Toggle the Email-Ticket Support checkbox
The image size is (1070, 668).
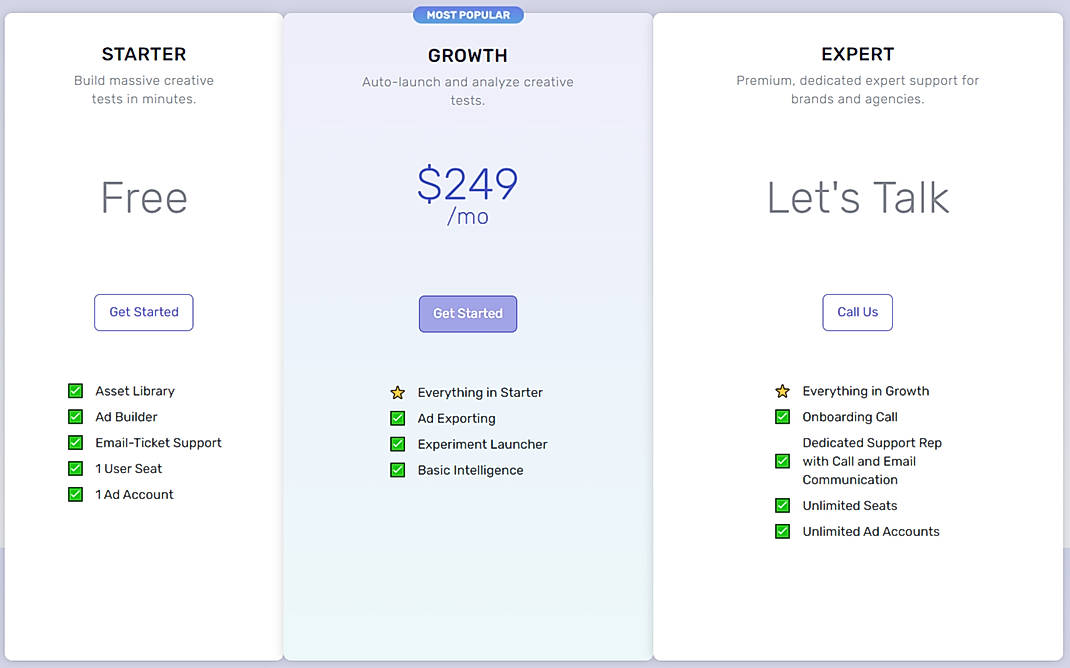tap(75, 442)
